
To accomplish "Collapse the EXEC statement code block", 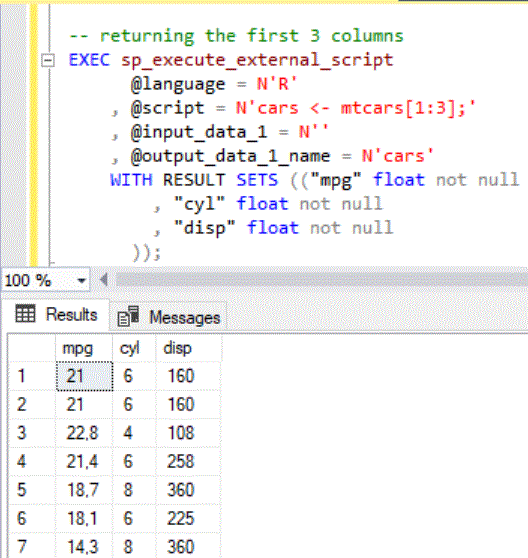I will click(48, 60).
